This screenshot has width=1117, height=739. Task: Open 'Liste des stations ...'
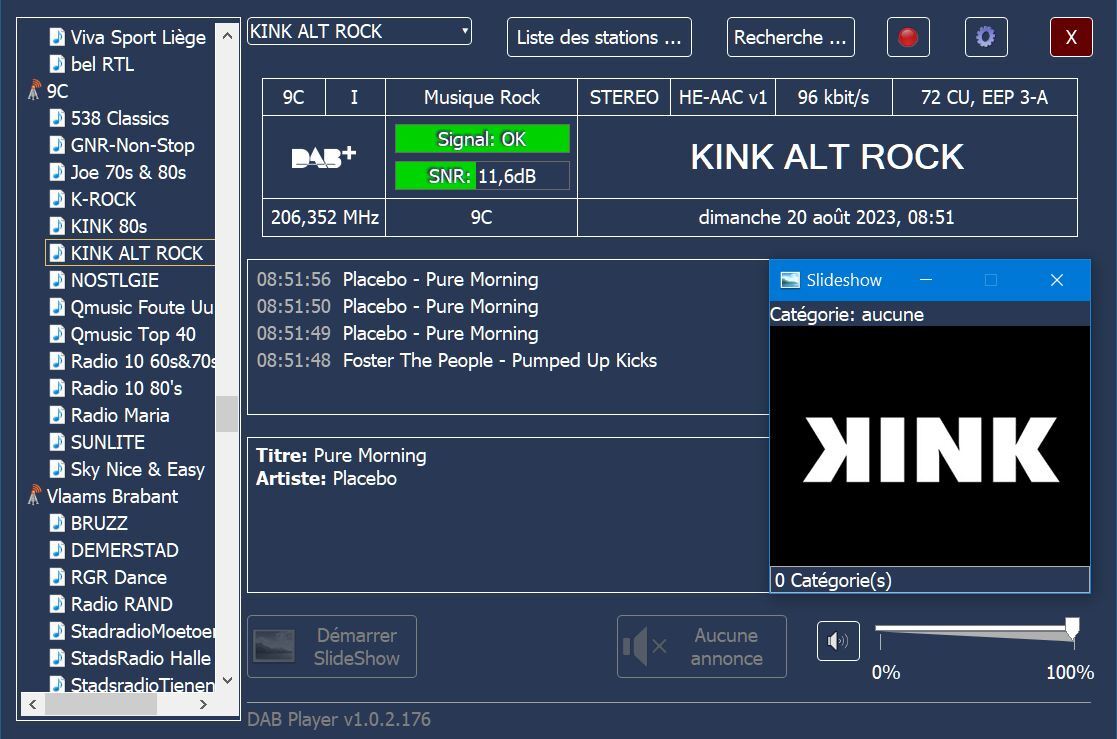599,37
